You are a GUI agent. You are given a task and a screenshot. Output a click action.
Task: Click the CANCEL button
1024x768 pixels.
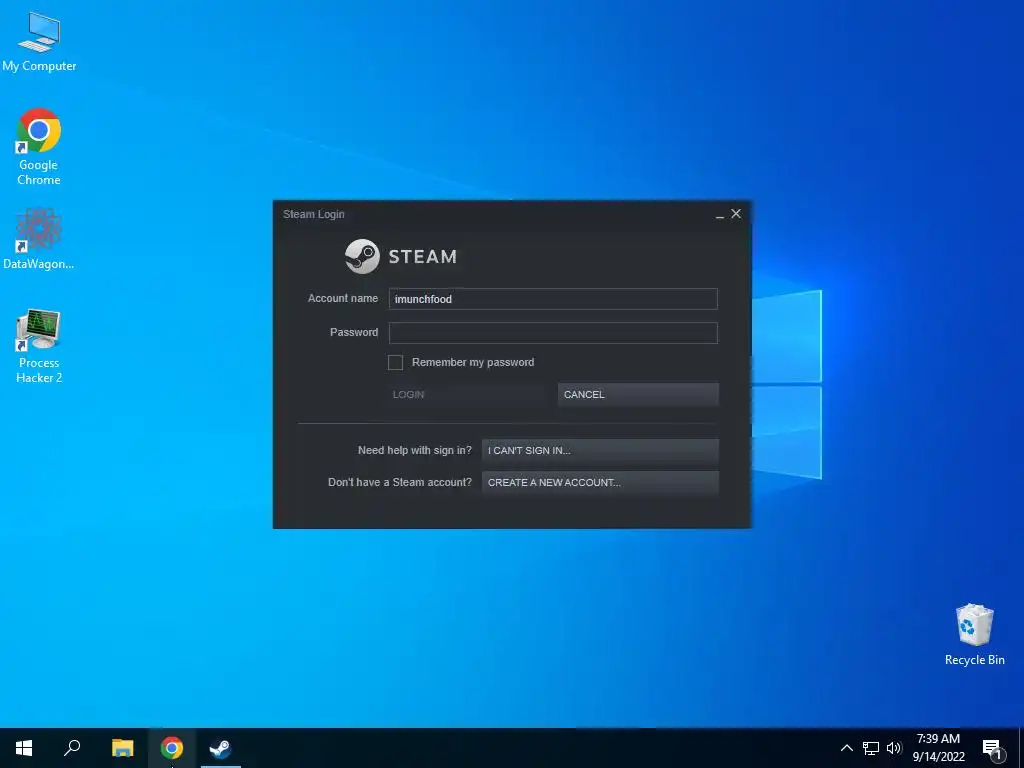(x=638, y=394)
